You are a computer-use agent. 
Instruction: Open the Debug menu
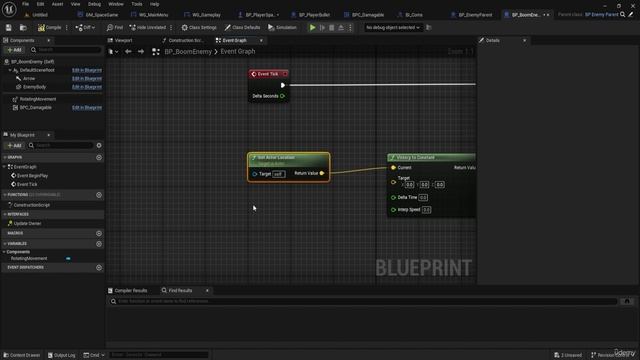(x=94, y=4)
